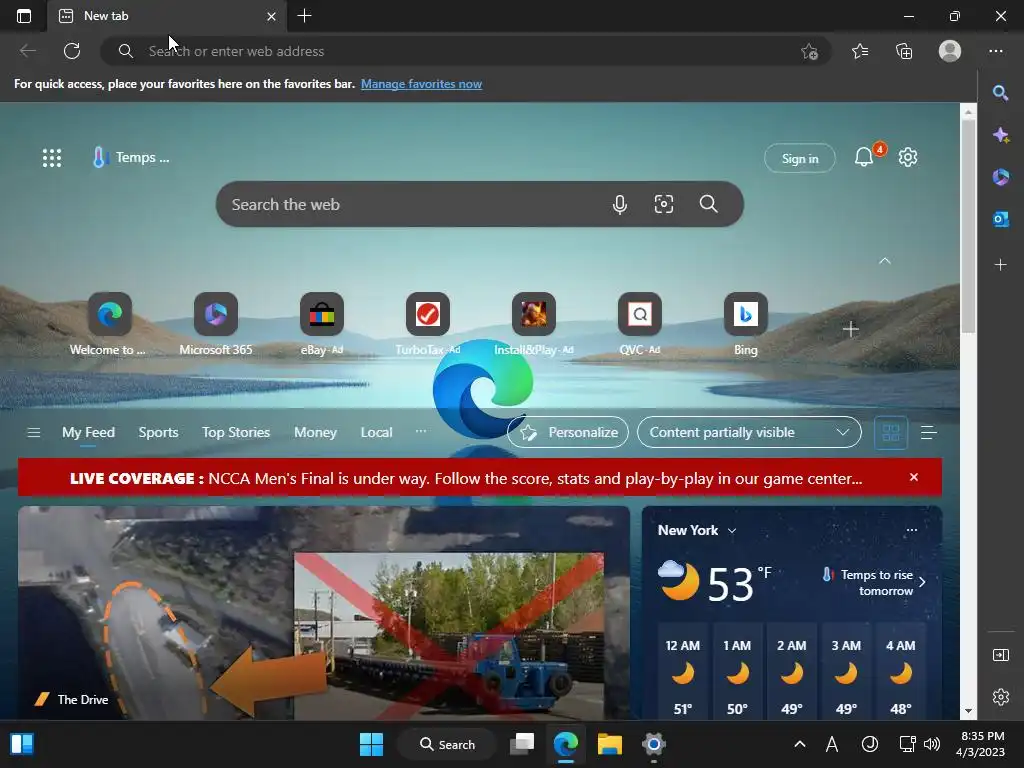Open the tab actions menu icon
This screenshot has width=1024, height=768.
(24, 16)
